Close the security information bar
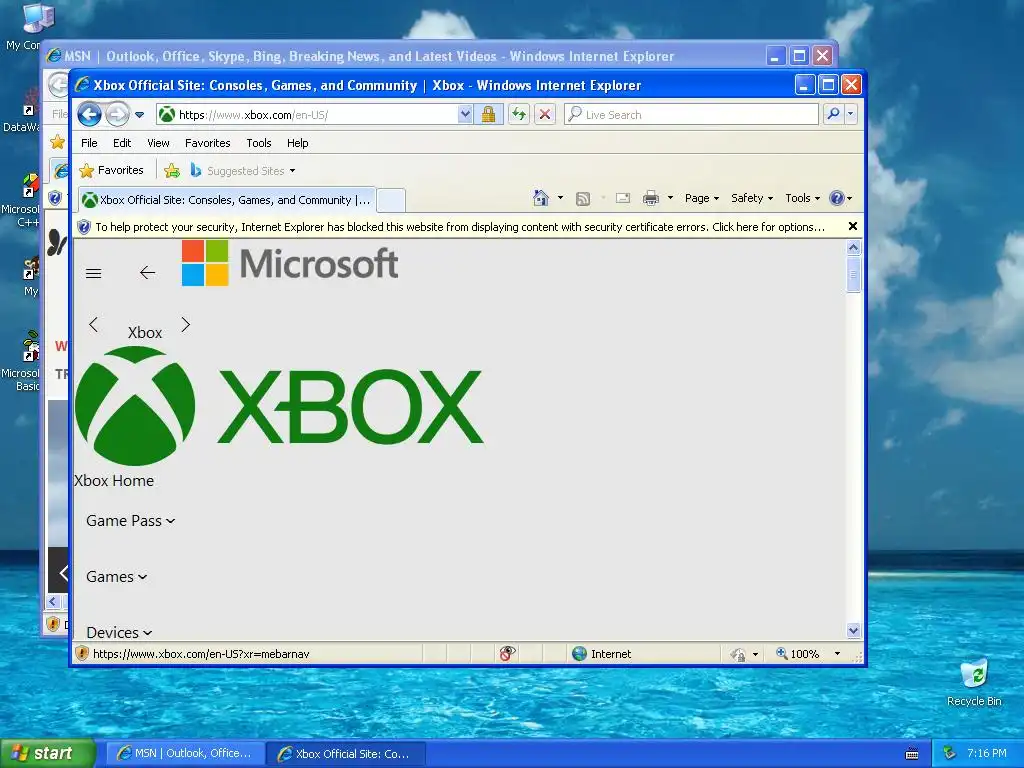 click(x=852, y=226)
